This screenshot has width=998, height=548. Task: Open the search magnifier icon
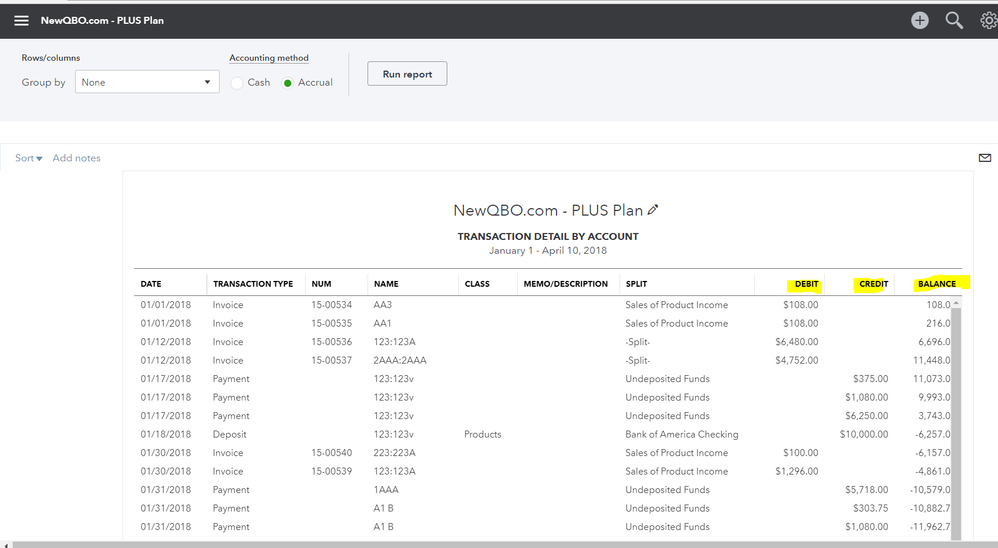click(x=953, y=20)
